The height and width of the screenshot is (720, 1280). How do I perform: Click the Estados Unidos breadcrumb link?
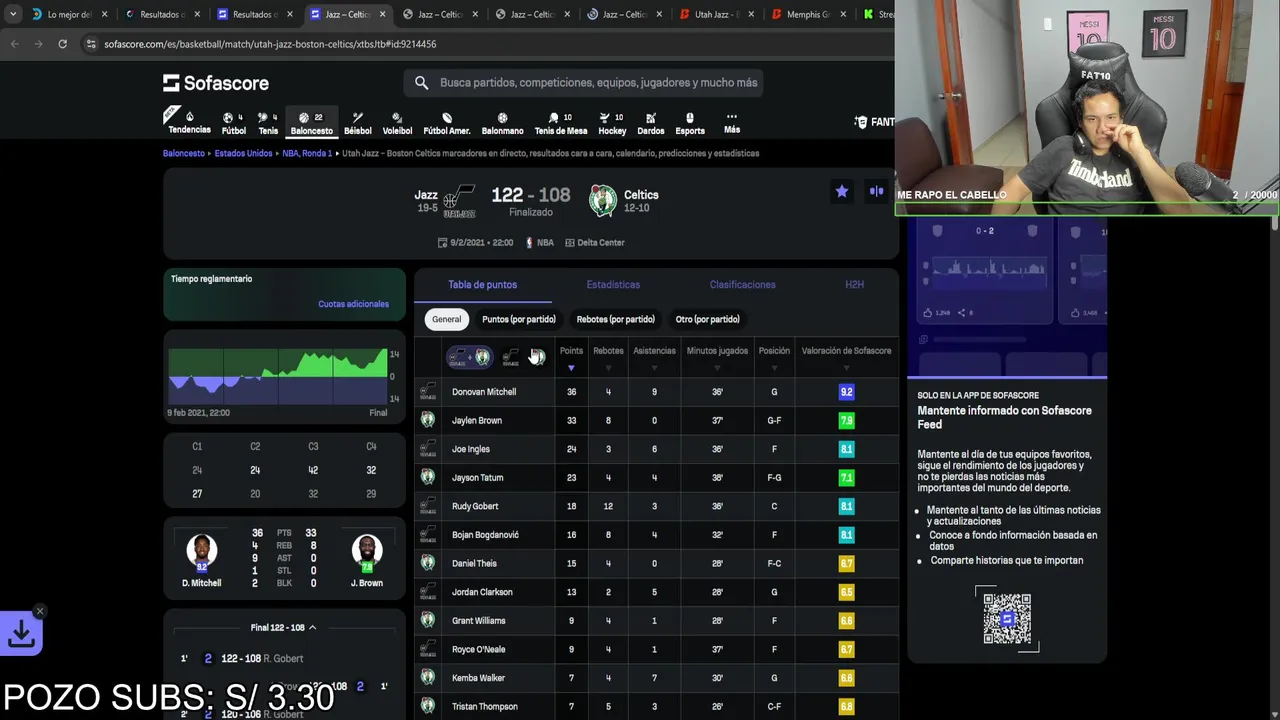(243, 154)
